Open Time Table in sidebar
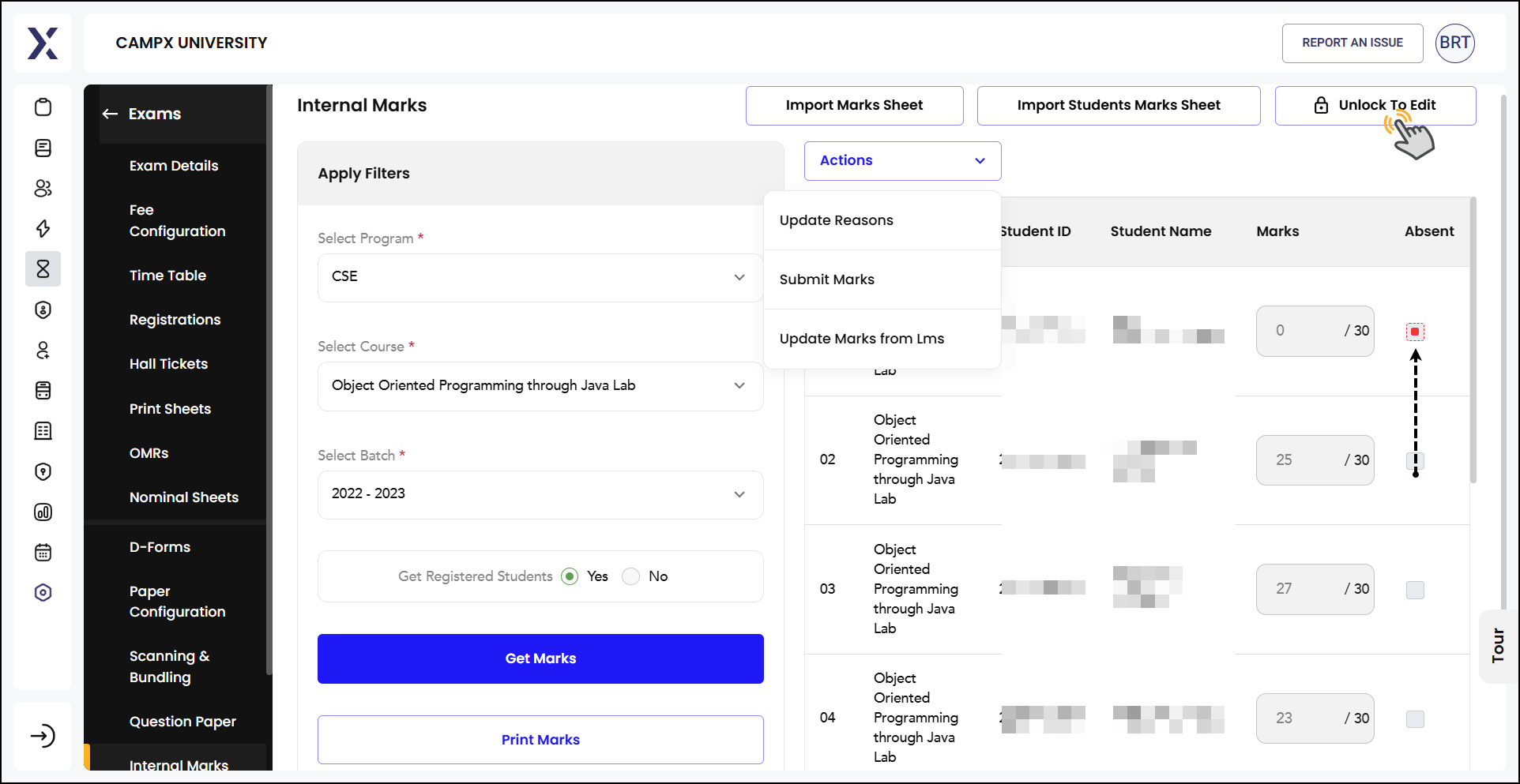 [x=167, y=276]
